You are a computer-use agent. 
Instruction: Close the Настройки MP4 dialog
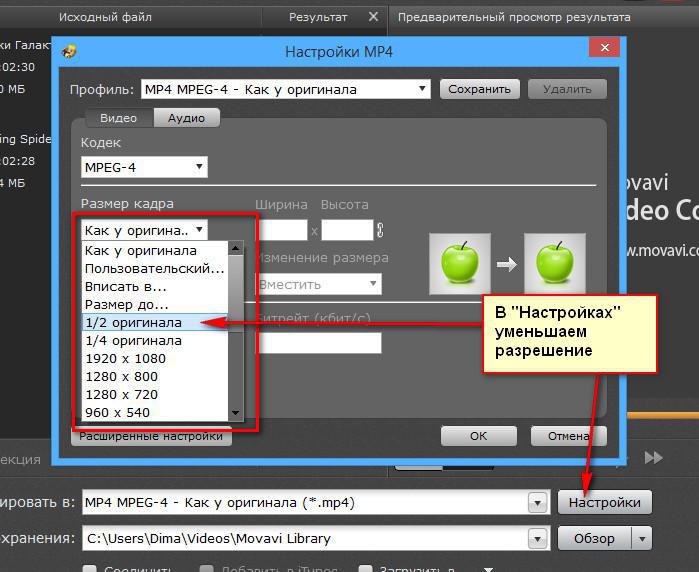pyautogui.click(x=604, y=47)
